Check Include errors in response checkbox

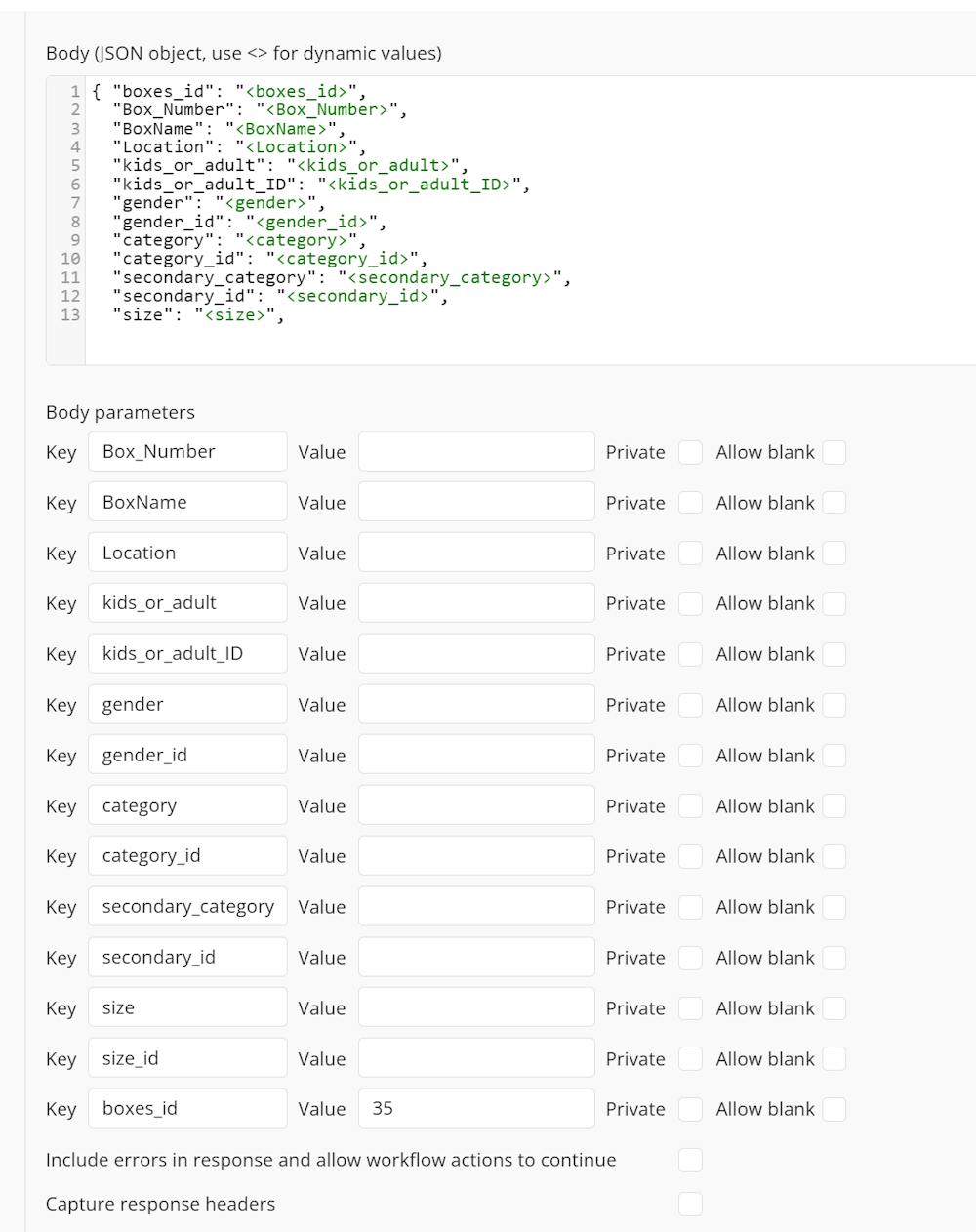pos(690,1160)
